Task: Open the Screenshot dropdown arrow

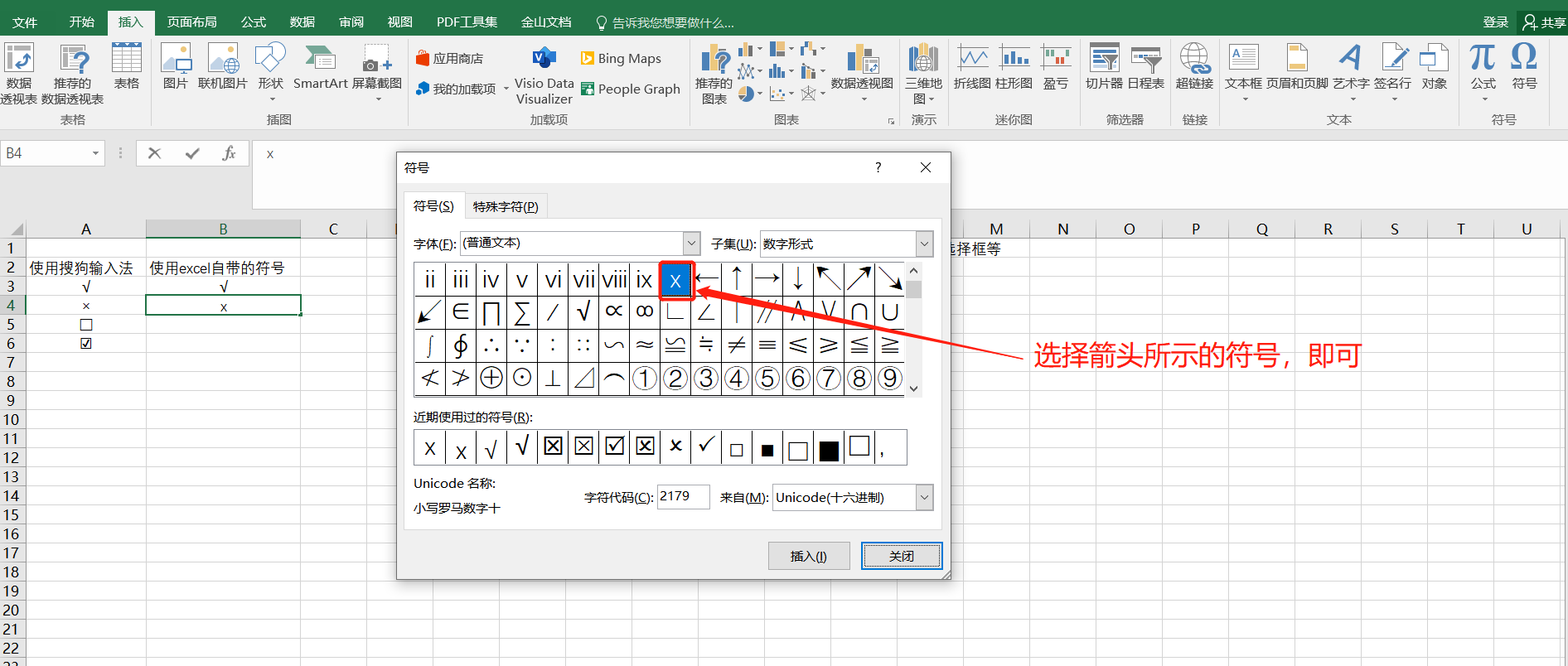Action: (378, 99)
